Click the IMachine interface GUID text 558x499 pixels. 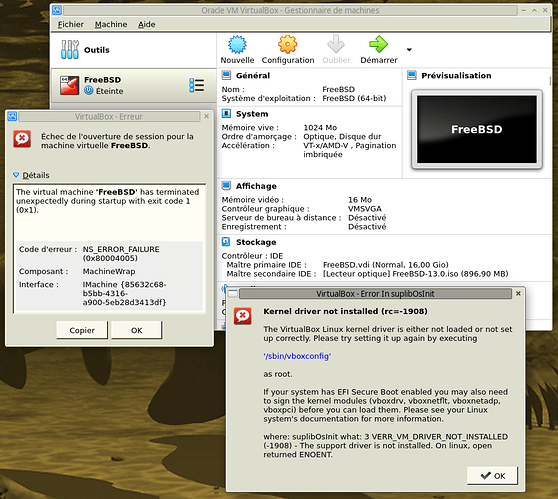tap(124, 293)
